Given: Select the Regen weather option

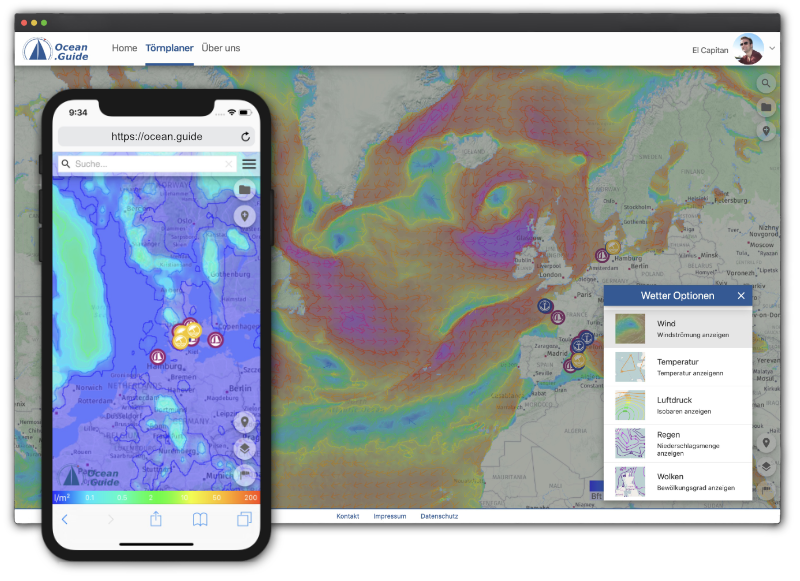Looking at the screenshot, I should coord(678,444).
